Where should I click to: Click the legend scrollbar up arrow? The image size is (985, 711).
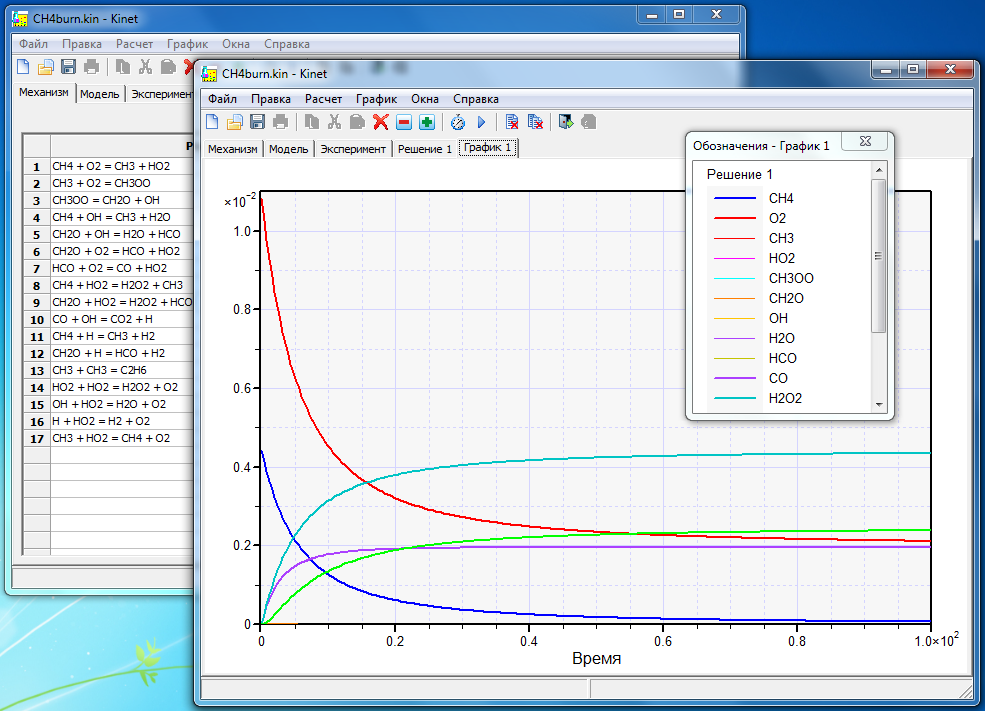(x=879, y=170)
